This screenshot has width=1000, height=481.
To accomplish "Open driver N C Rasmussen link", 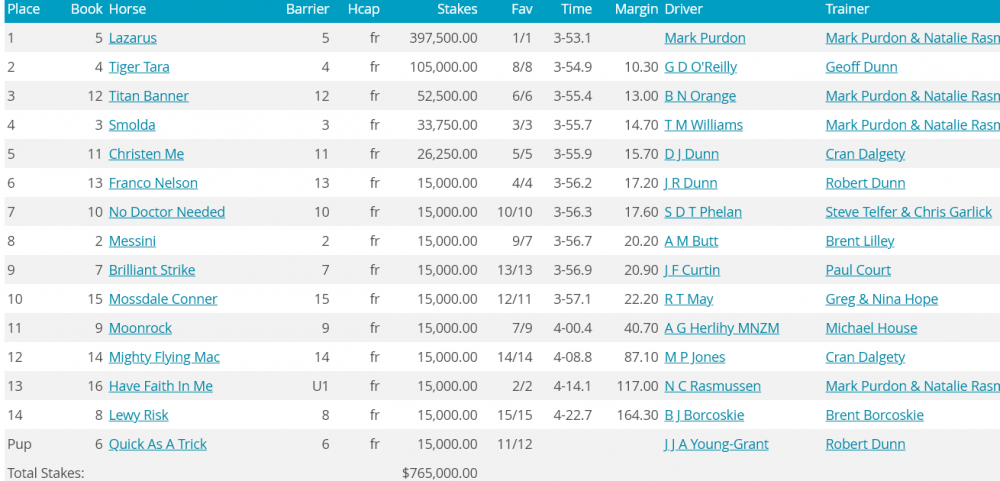I will (712, 386).
